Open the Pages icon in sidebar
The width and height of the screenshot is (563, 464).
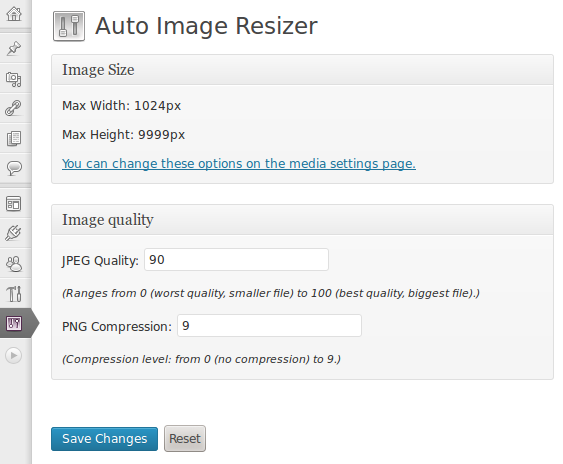(x=14, y=138)
